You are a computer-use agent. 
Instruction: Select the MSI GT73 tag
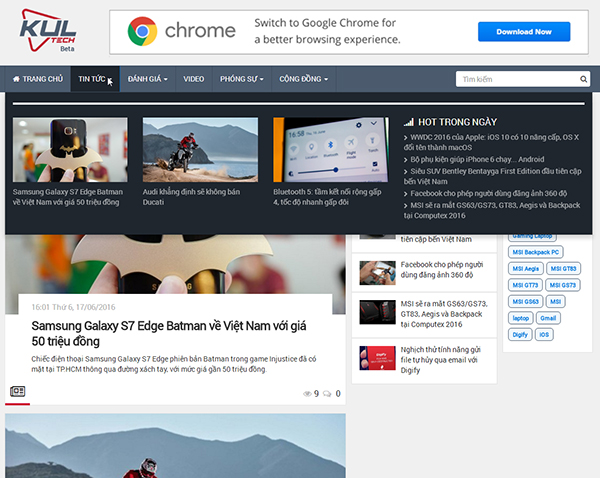[x=525, y=285]
